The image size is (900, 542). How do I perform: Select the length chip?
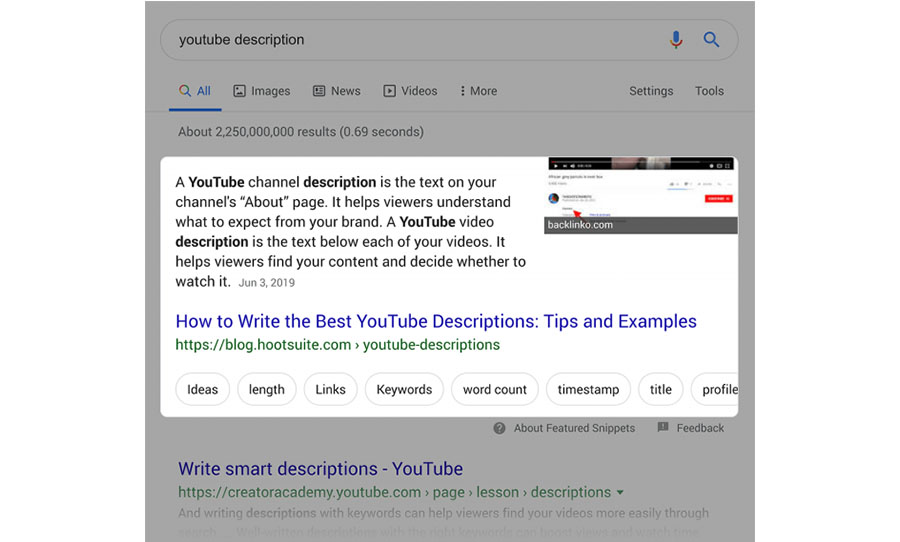click(x=267, y=389)
